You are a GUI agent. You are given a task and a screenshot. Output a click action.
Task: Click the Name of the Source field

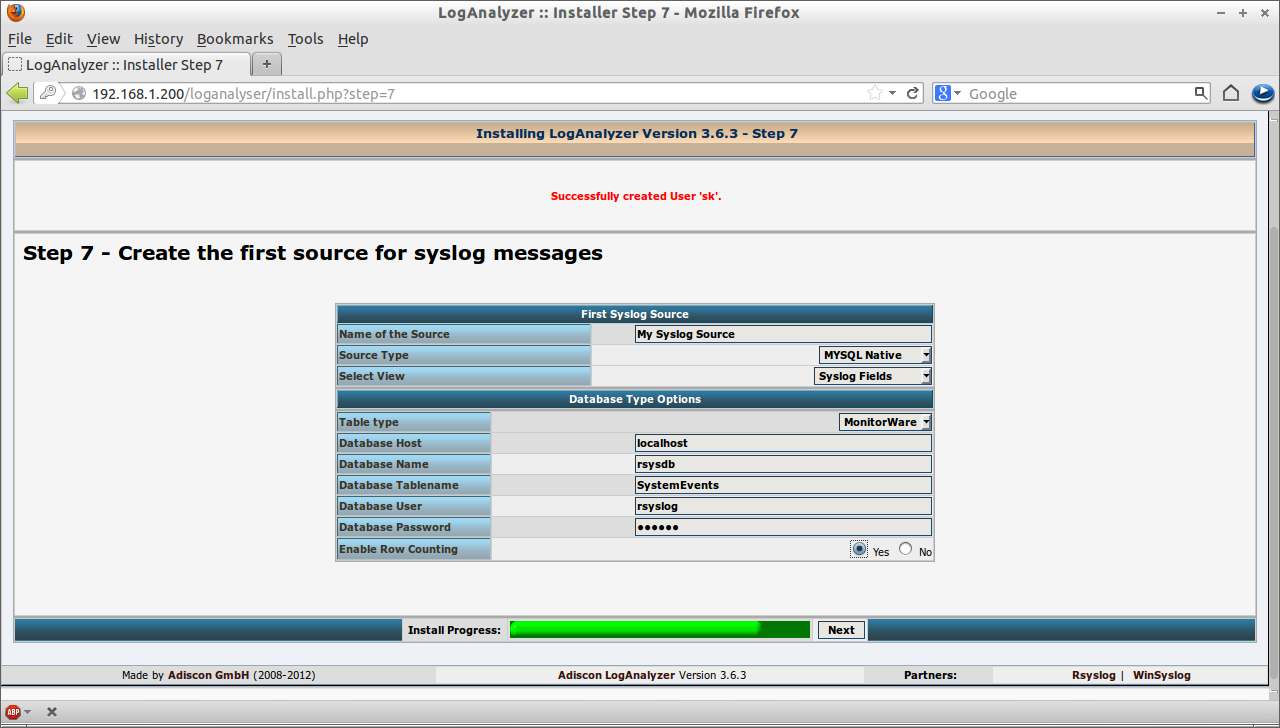pyautogui.click(x=783, y=334)
